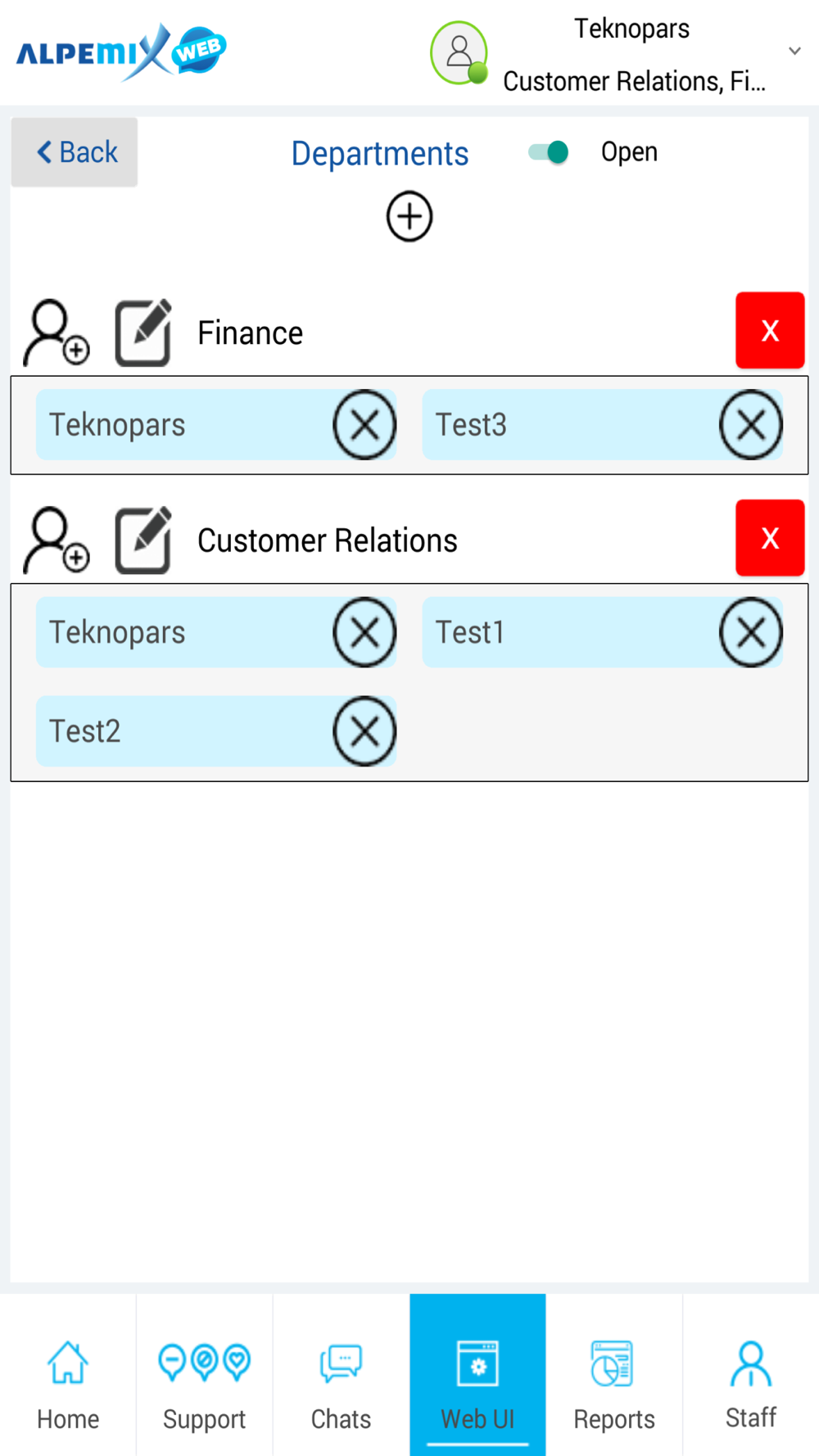Remove Test1 from Customer Relations
The image size is (819, 1456).
(x=751, y=632)
